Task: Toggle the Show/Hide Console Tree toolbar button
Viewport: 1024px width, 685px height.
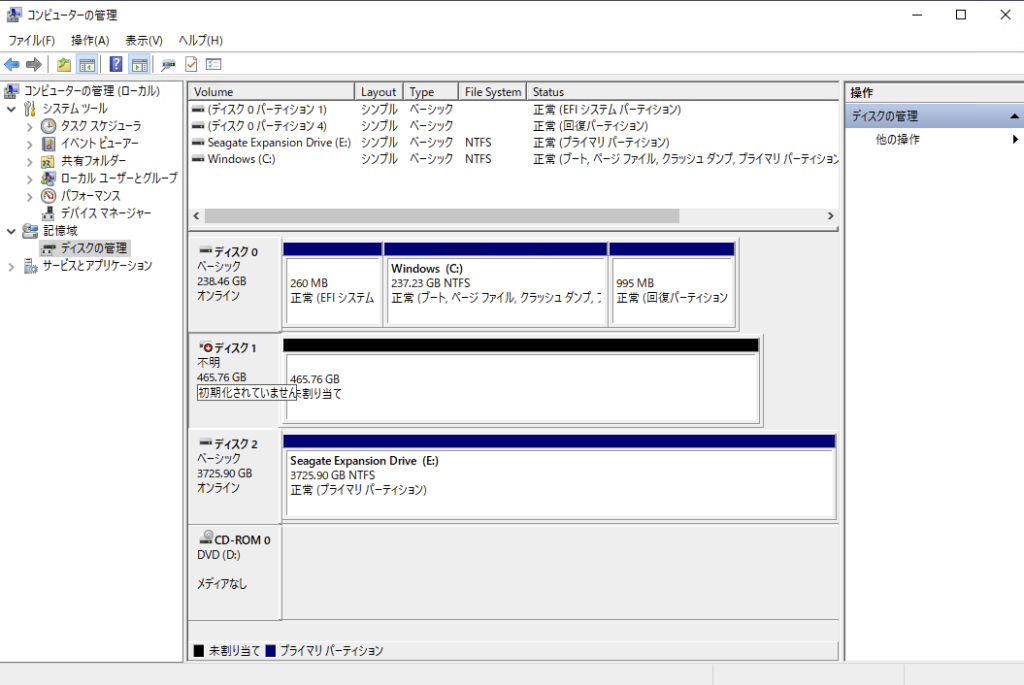Action: (87, 65)
